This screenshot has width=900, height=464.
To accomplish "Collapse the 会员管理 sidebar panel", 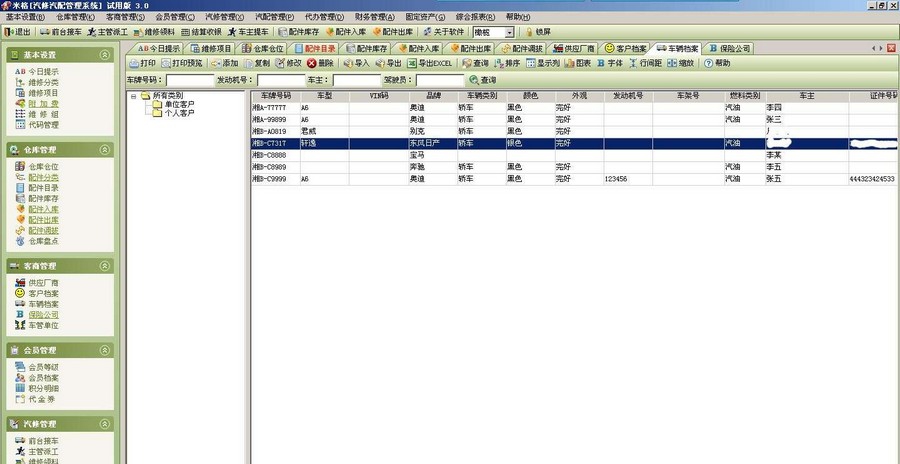I will point(104,350).
